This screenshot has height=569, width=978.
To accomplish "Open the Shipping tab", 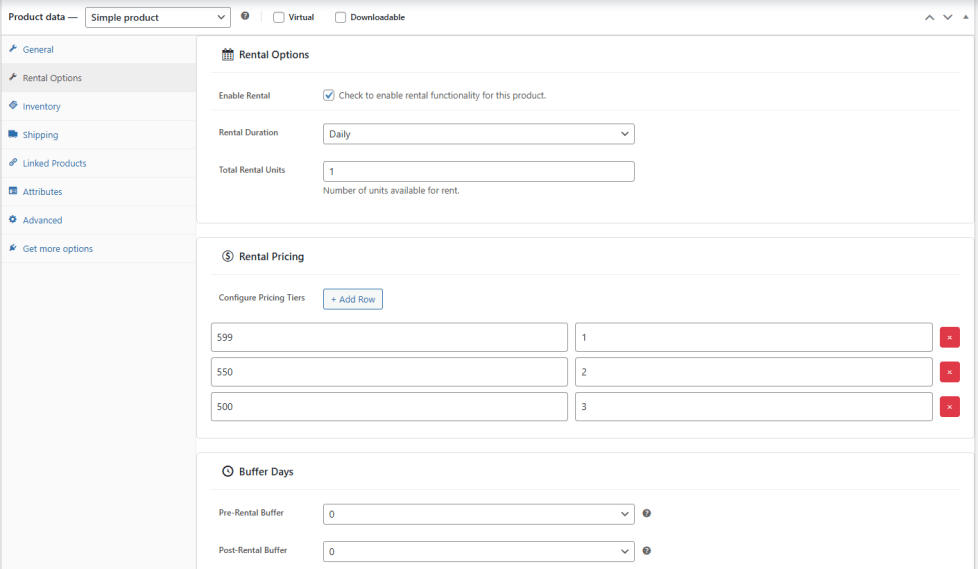I will point(40,135).
